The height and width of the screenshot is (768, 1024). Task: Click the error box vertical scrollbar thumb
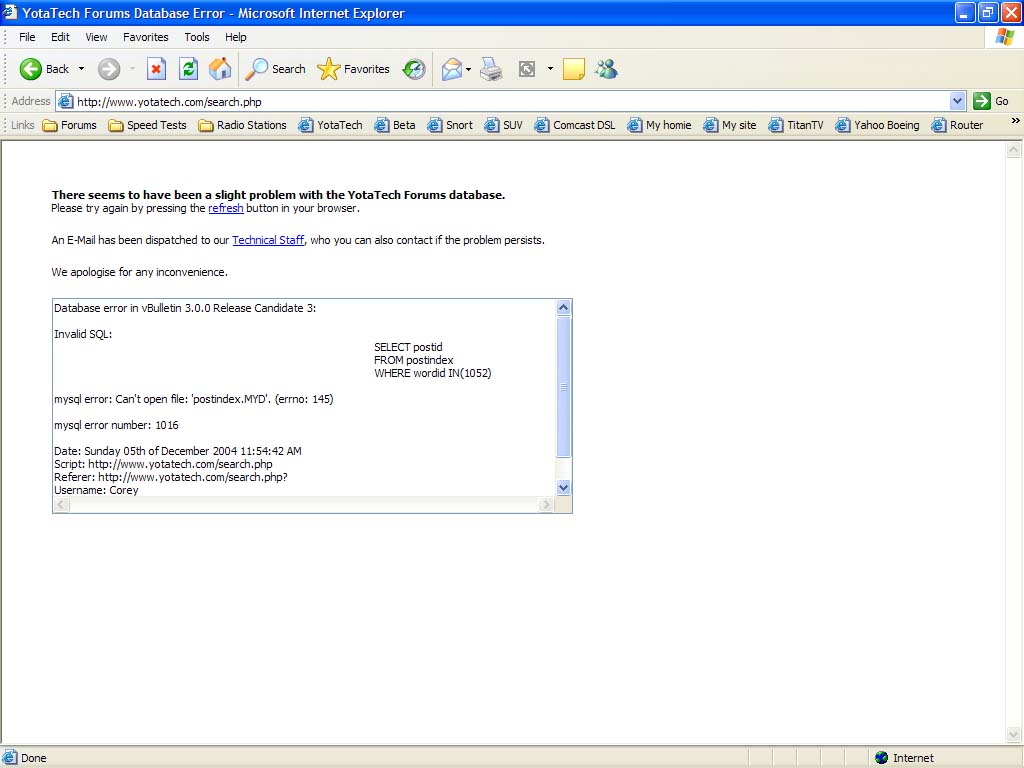pos(563,387)
